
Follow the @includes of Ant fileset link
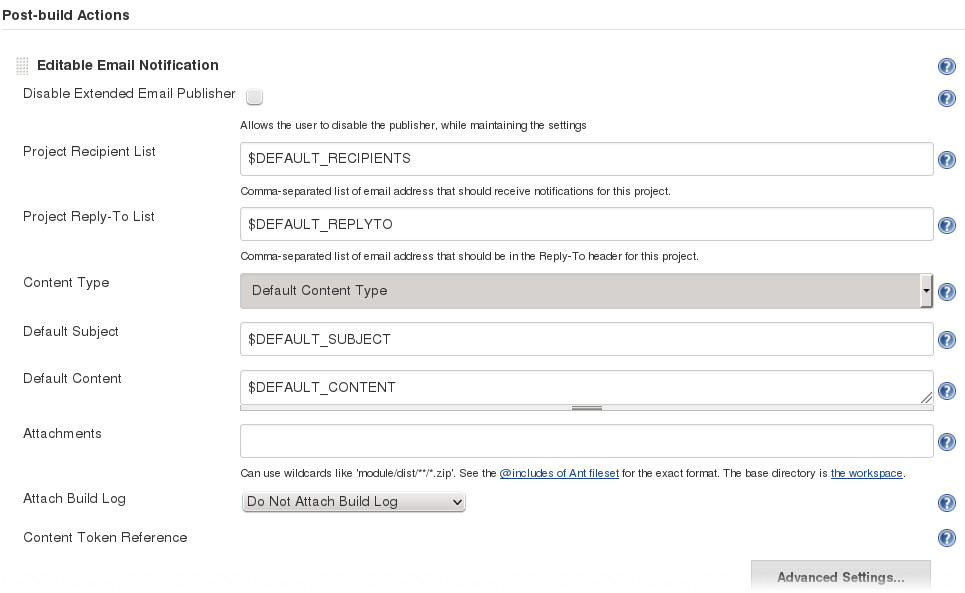559,473
